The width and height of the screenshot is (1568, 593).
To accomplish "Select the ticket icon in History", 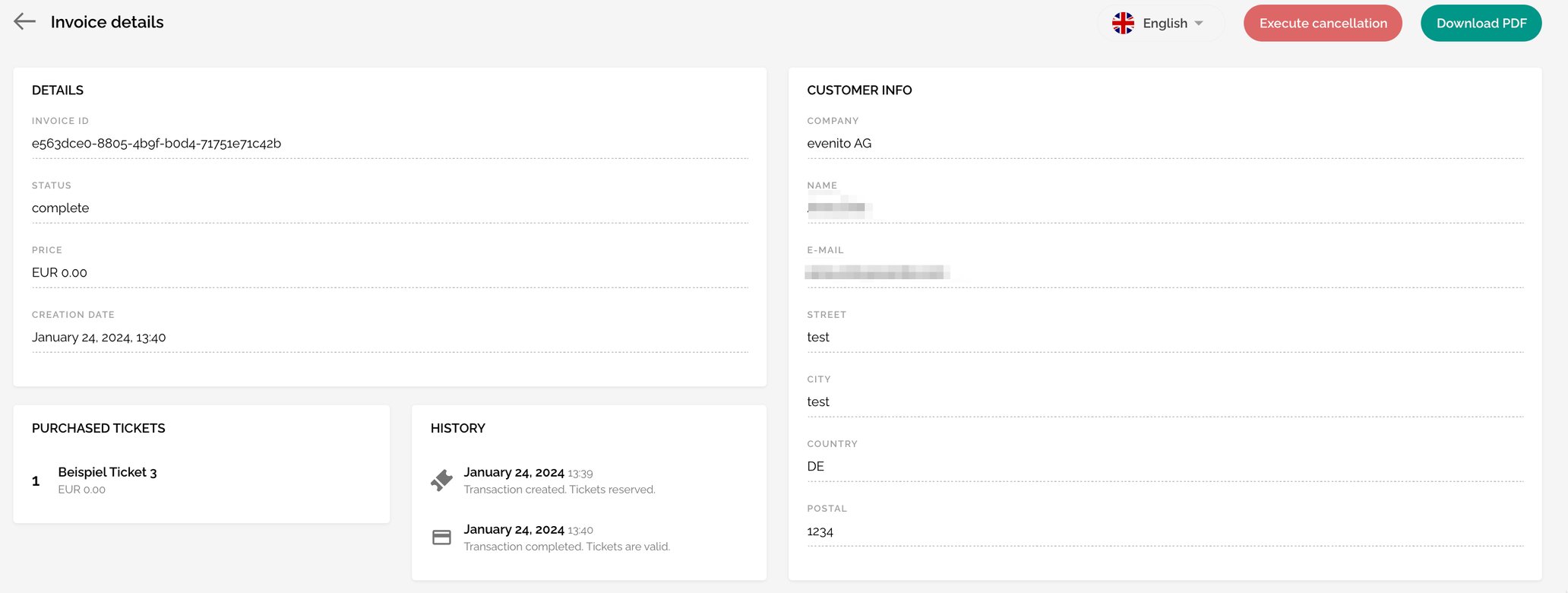I will 441,480.
